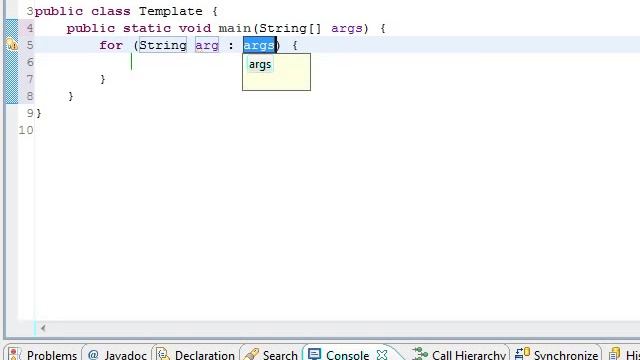Click the Call Hierarchy icon
The height and width of the screenshot is (360, 640).
point(420,354)
